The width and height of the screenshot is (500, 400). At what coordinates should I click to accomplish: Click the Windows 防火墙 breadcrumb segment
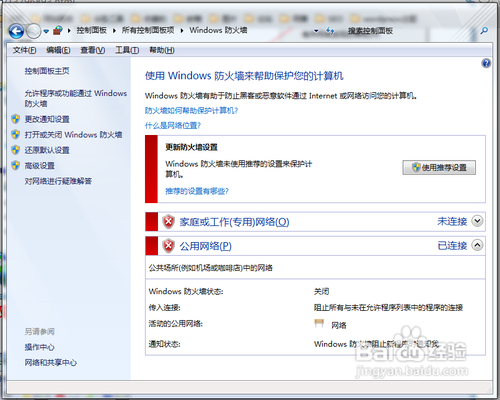(x=218, y=30)
